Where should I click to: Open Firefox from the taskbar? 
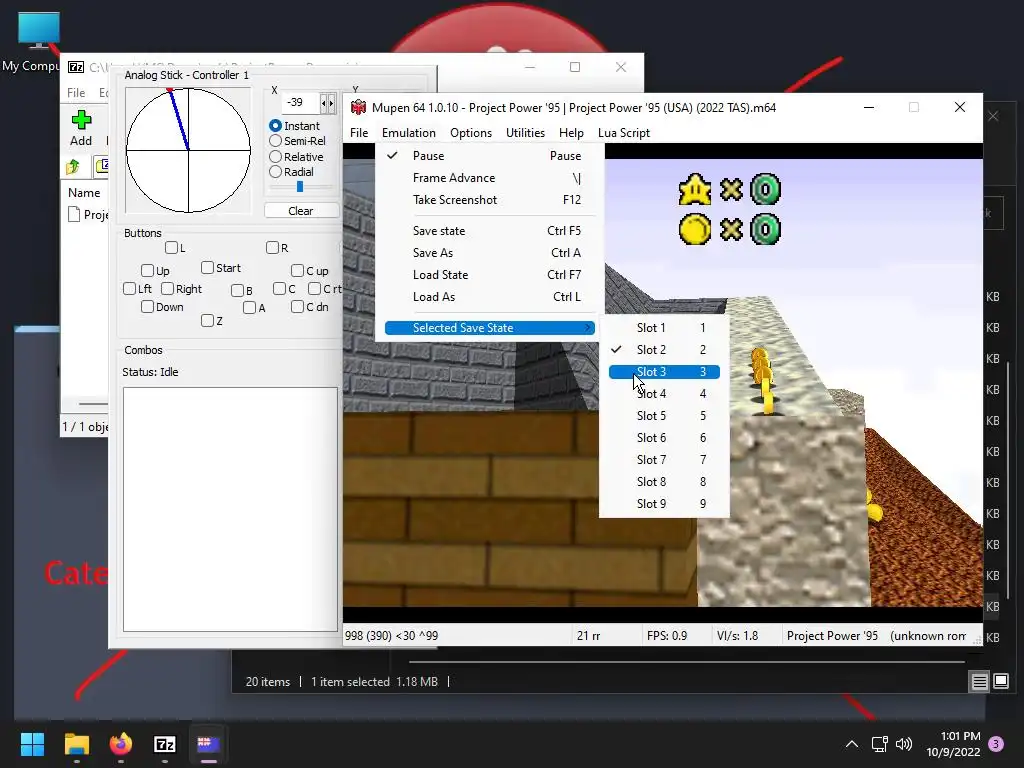click(x=121, y=744)
